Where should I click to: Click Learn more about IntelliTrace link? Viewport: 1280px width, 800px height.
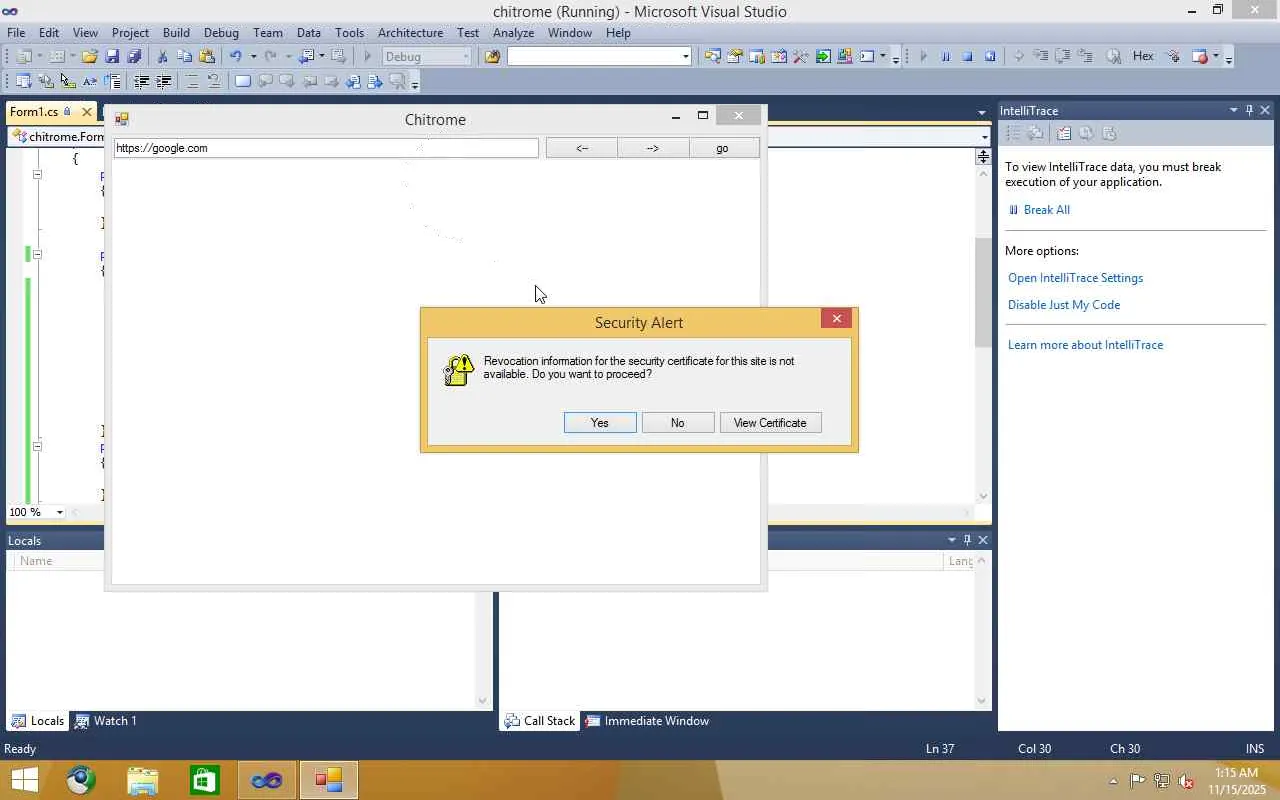tap(1085, 345)
